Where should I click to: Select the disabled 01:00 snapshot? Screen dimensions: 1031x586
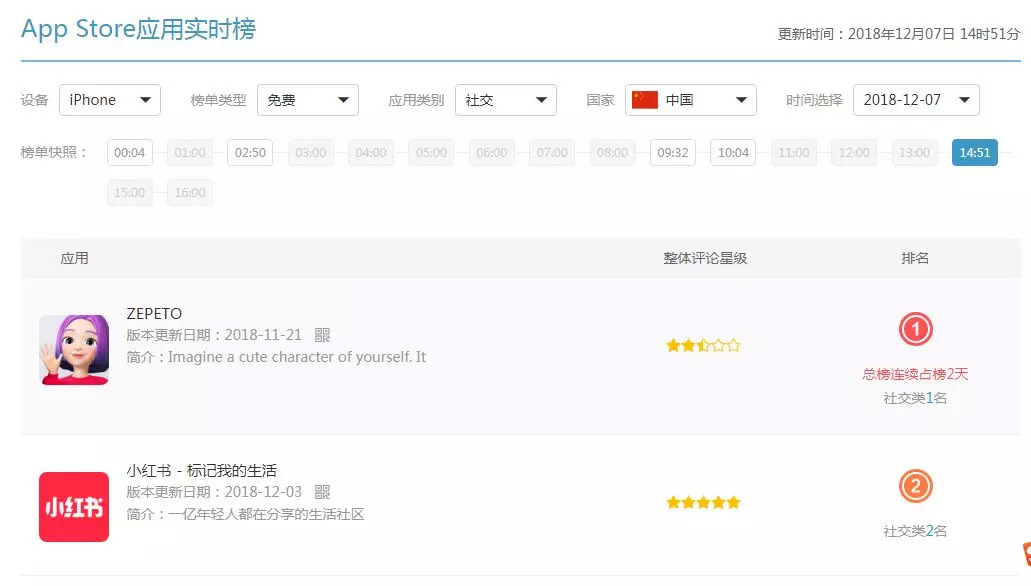tap(190, 153)
